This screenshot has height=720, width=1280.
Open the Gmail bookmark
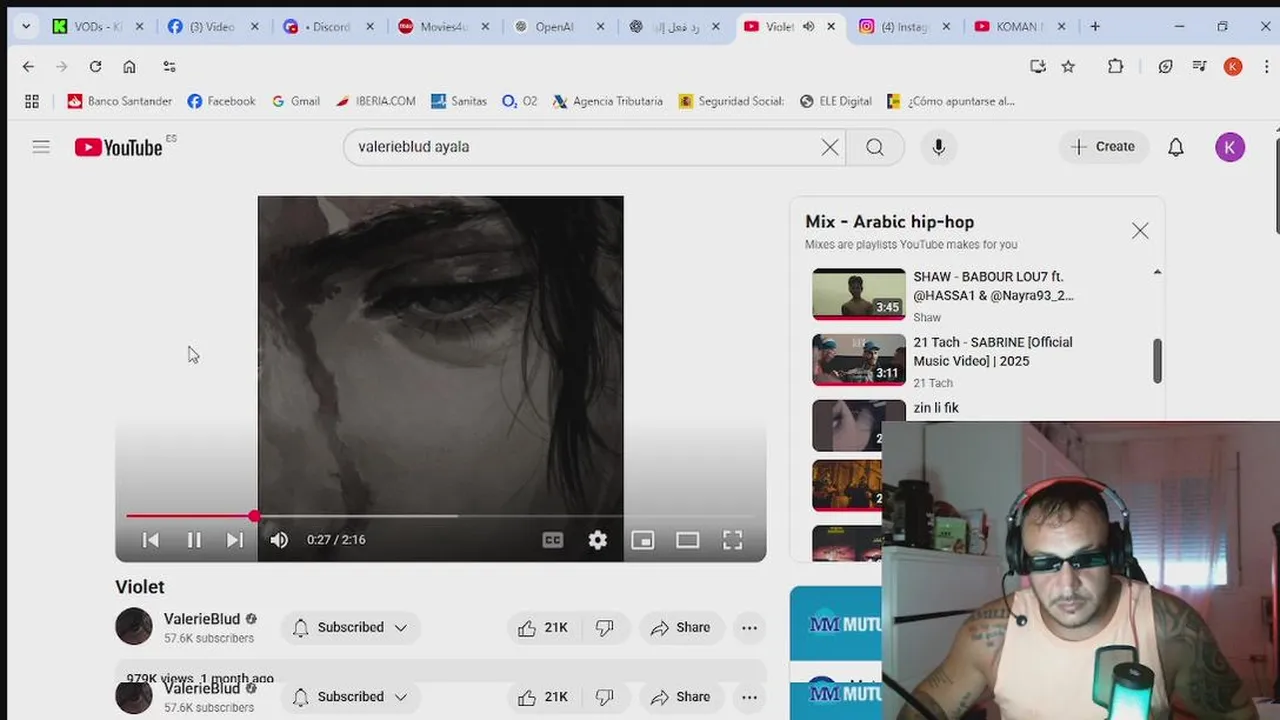(x=295, y=101)
